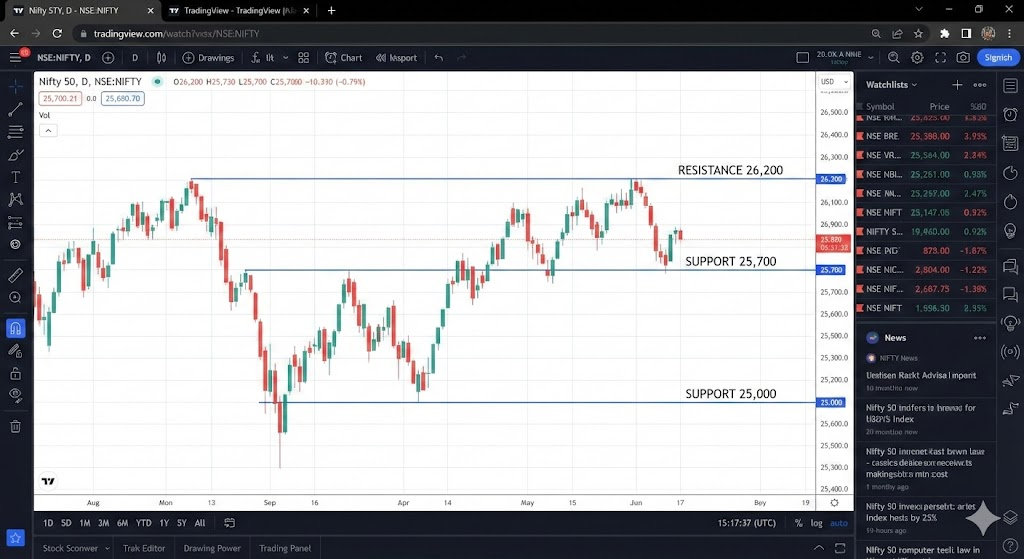Toggle auto scale mode
The width and height of the screenshot is (1024, 559).
[839, 523]
